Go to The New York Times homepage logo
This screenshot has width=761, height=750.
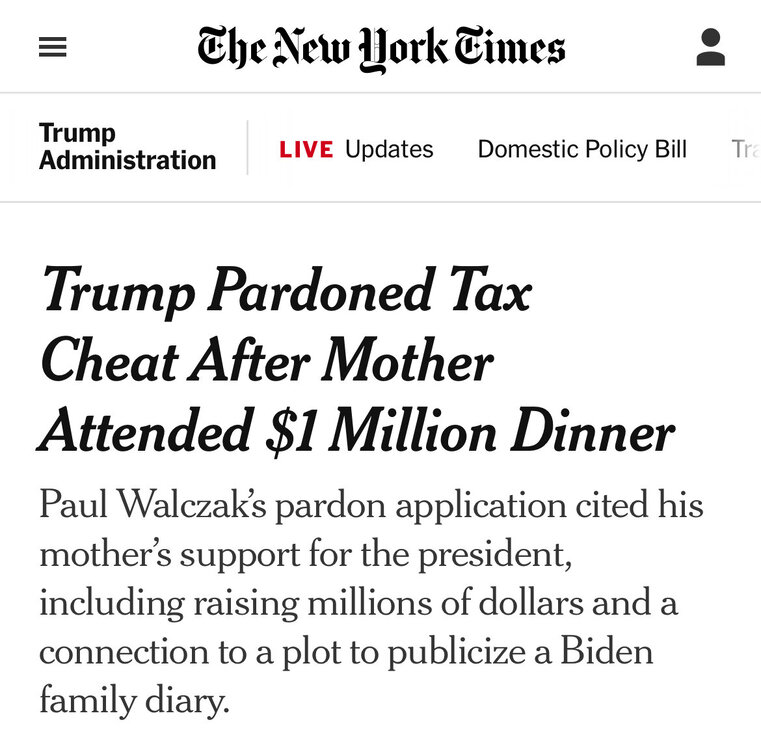[x=381, y=47]
